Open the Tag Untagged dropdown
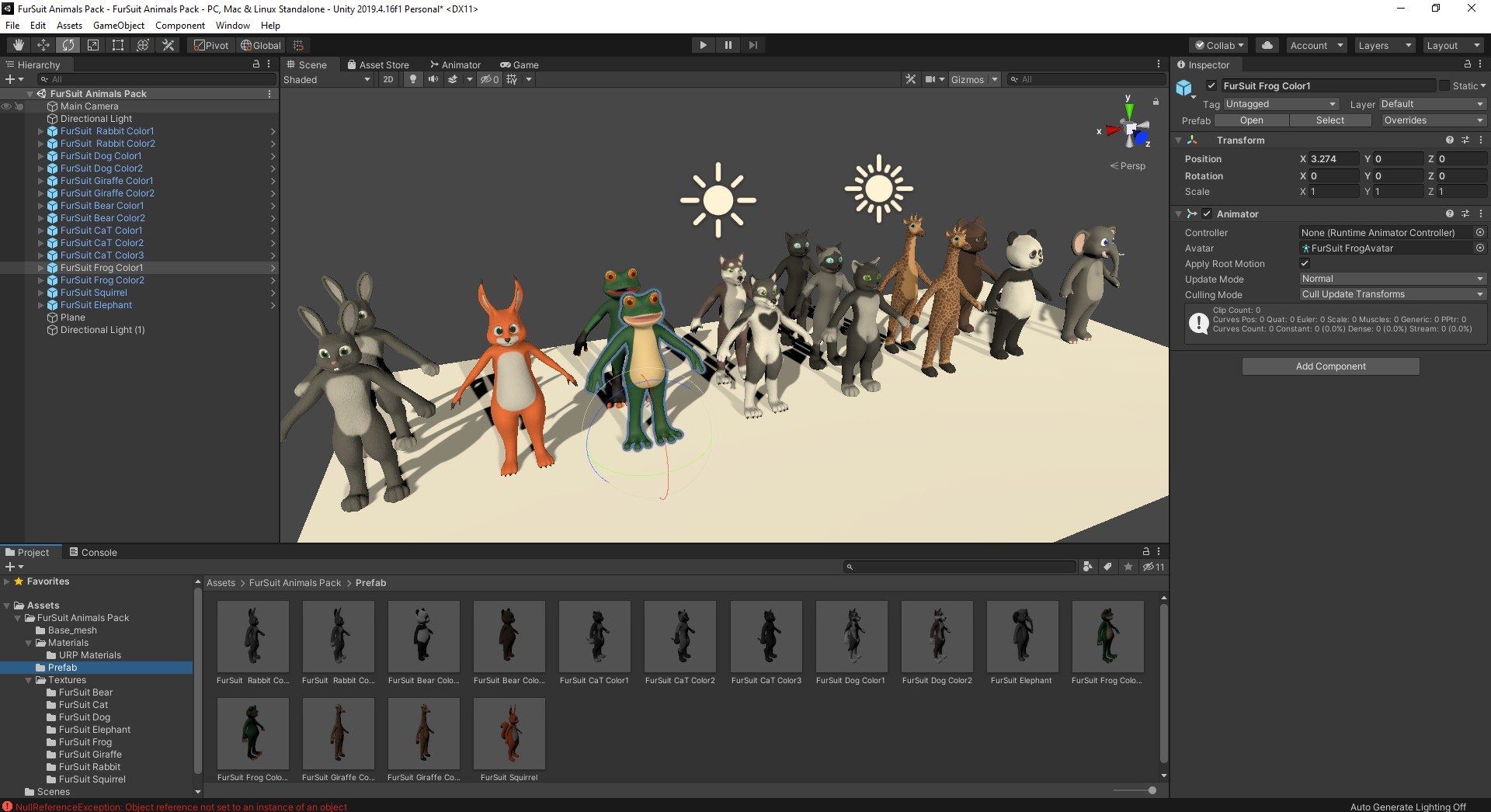1491x812 pixels. click(1281, 104)
